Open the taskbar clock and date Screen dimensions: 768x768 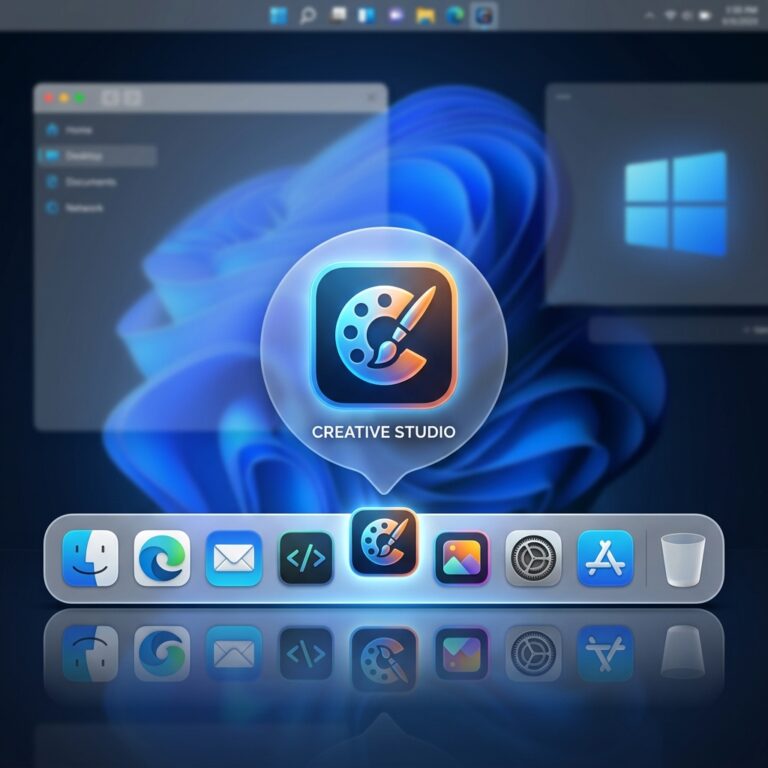741,16
